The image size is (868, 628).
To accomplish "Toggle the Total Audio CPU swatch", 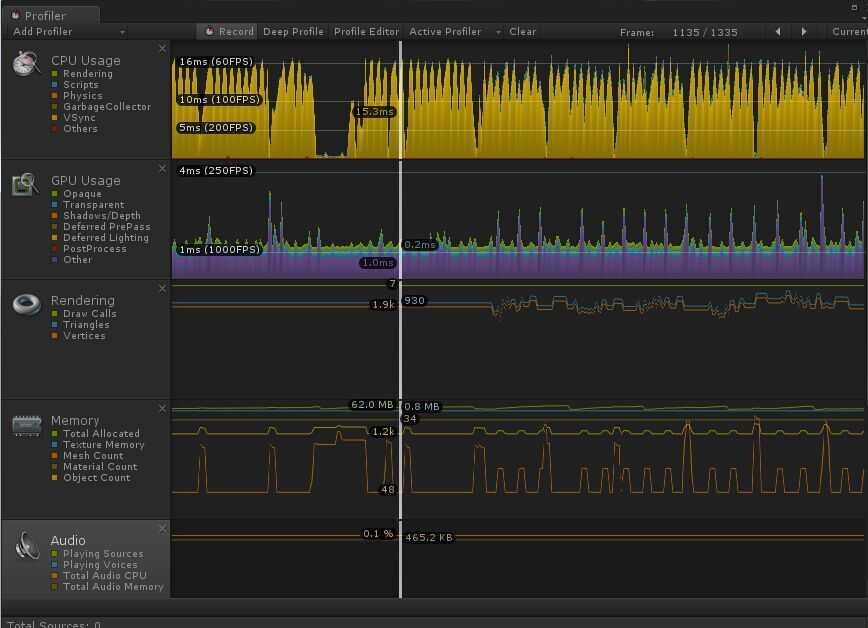I will click(x=55, y=575).
